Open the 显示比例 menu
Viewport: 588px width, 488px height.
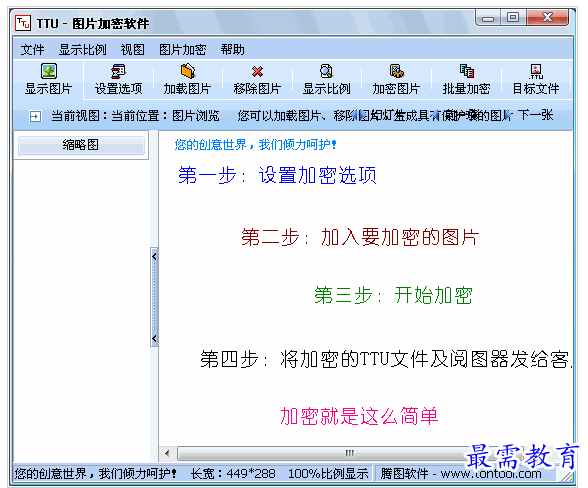[82, 50]
